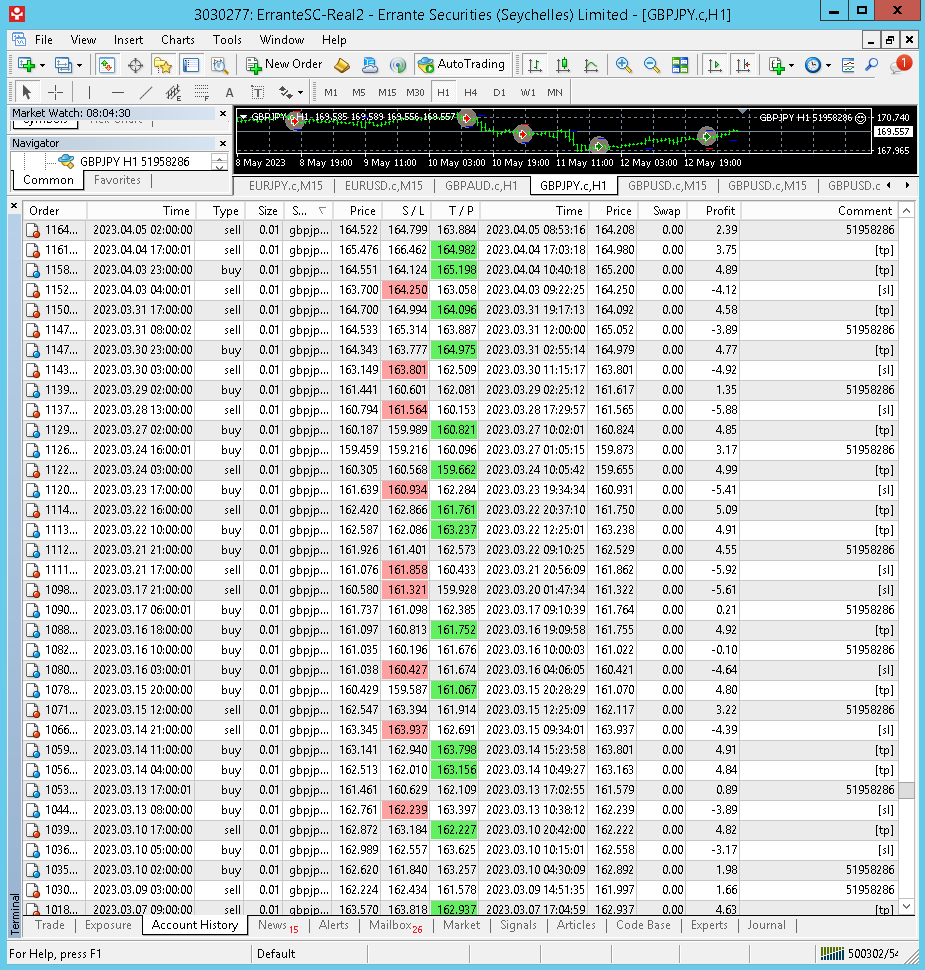Switch chart to bar chart mode

coord(535,64)
